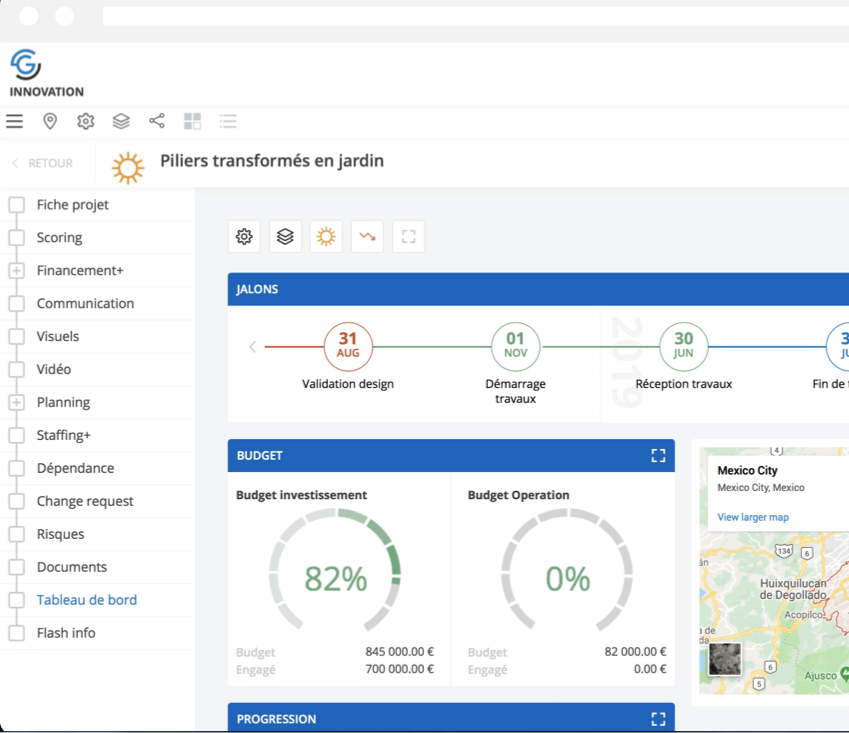The image size is (849, 733).
Task: Click the location pin icon in toolbar
Action: (50, 121)
